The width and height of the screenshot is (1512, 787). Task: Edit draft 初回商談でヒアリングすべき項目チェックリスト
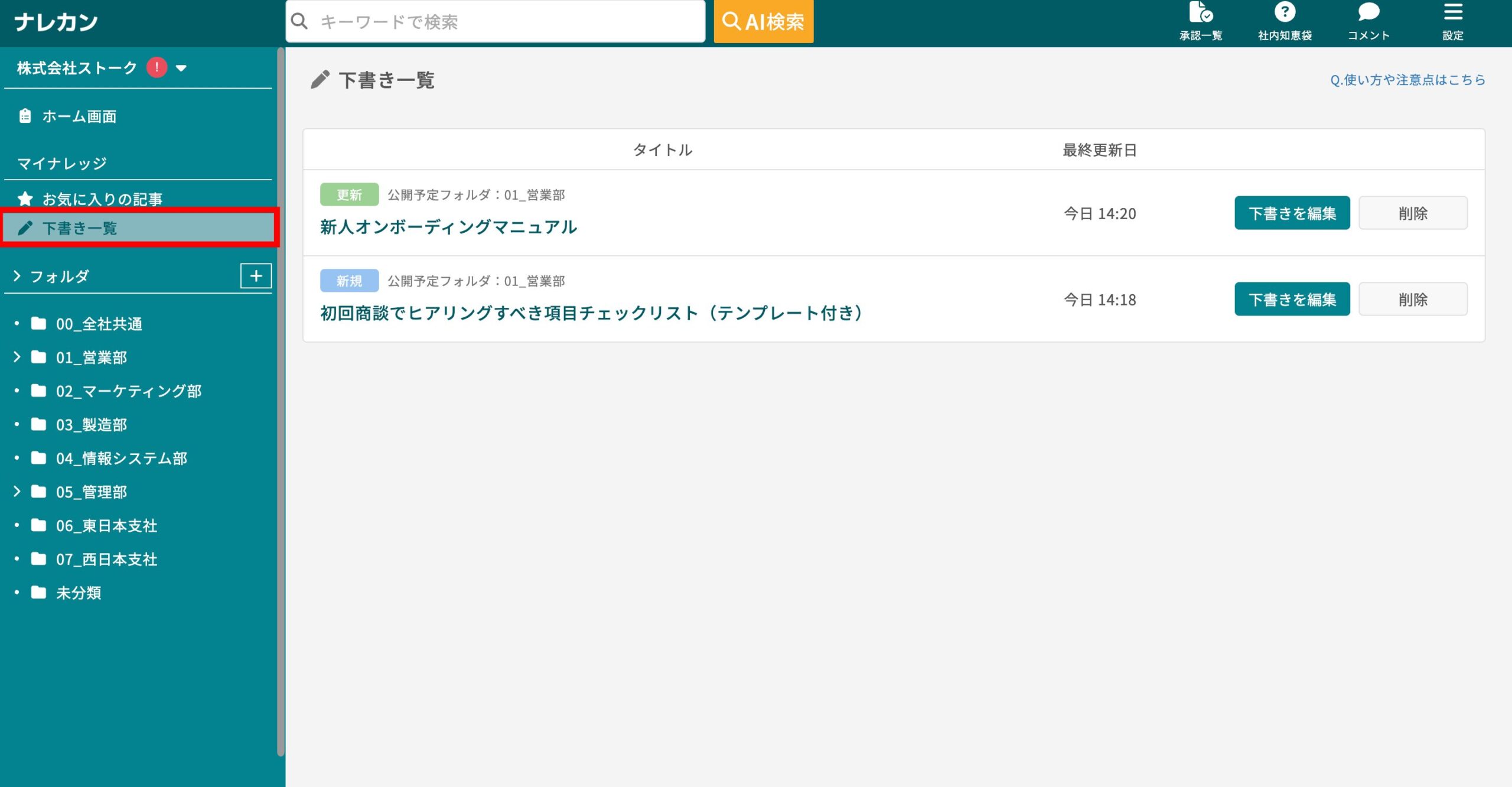click(x=1292, y=299)
